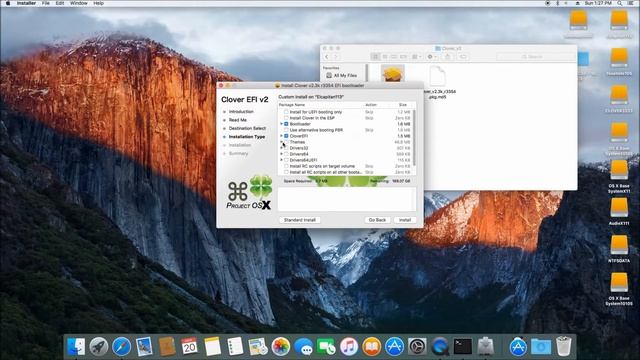Click the Apple menu logo
Screen dimensions: 640x360
[x=8, y=3]
